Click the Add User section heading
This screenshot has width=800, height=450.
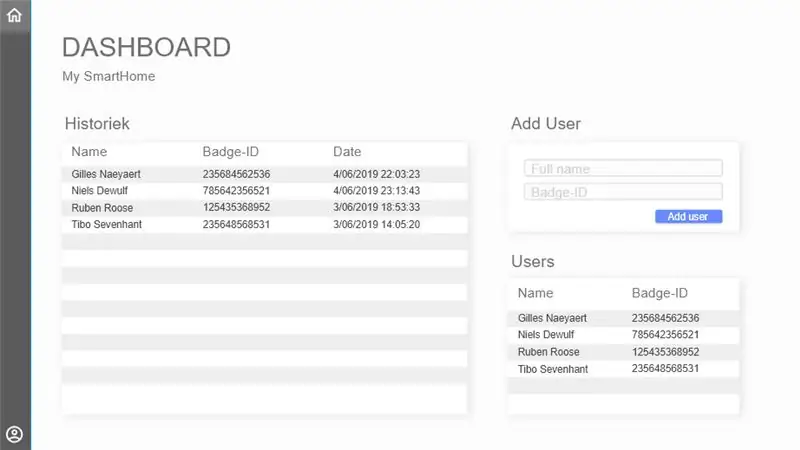click(546, 123)
